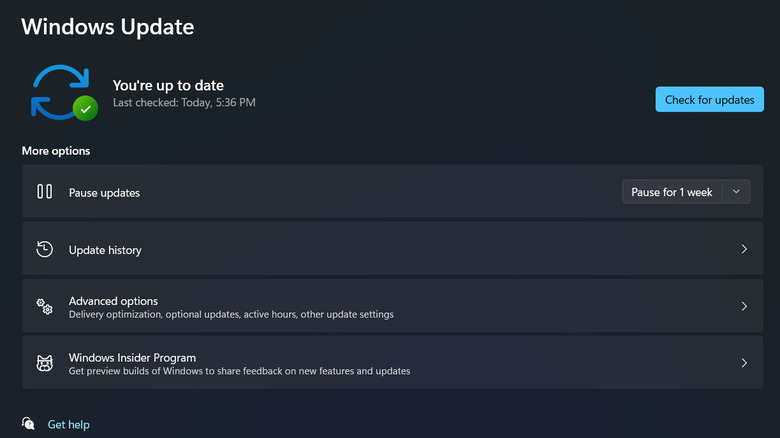Click the Windows Insider Program cat icon
The image size is (780, 438).
44,363
